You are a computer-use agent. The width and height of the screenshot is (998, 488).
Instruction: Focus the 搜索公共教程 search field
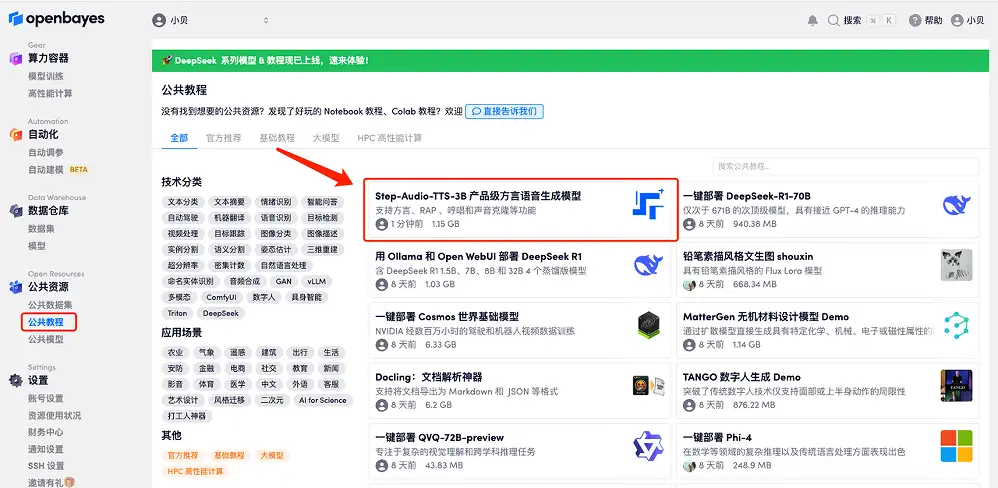point(846,166)
